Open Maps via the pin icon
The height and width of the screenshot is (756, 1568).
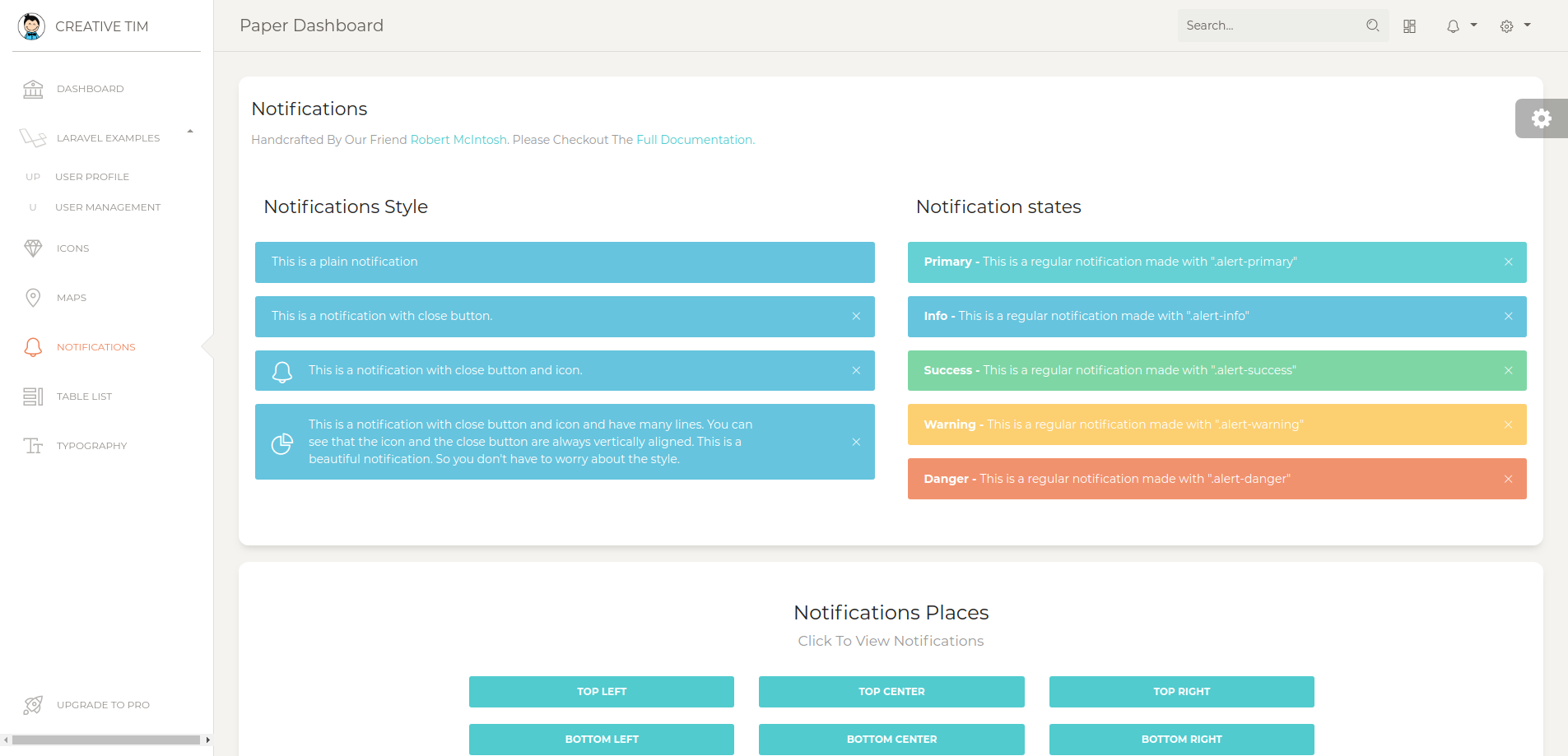33,298
